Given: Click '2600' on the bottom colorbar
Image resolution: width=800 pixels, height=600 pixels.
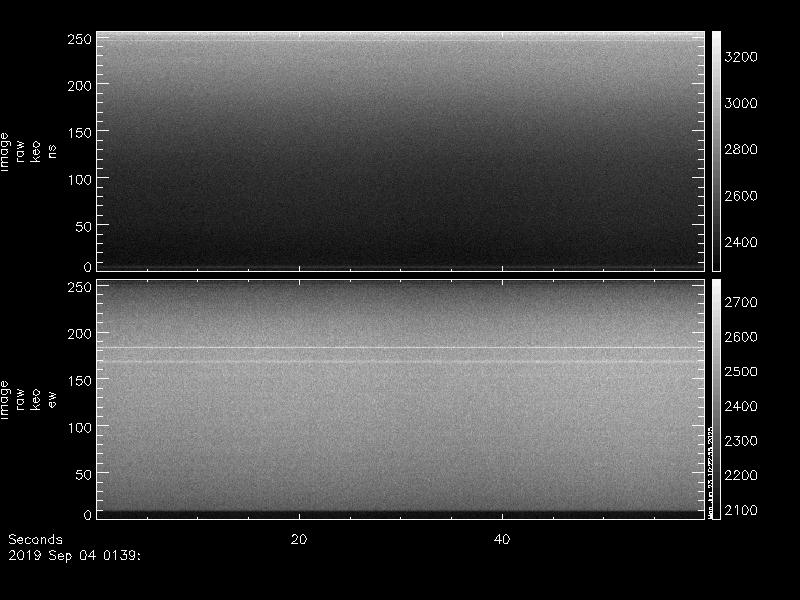Looking at the screenshot, I should click(x=741, y=337).
